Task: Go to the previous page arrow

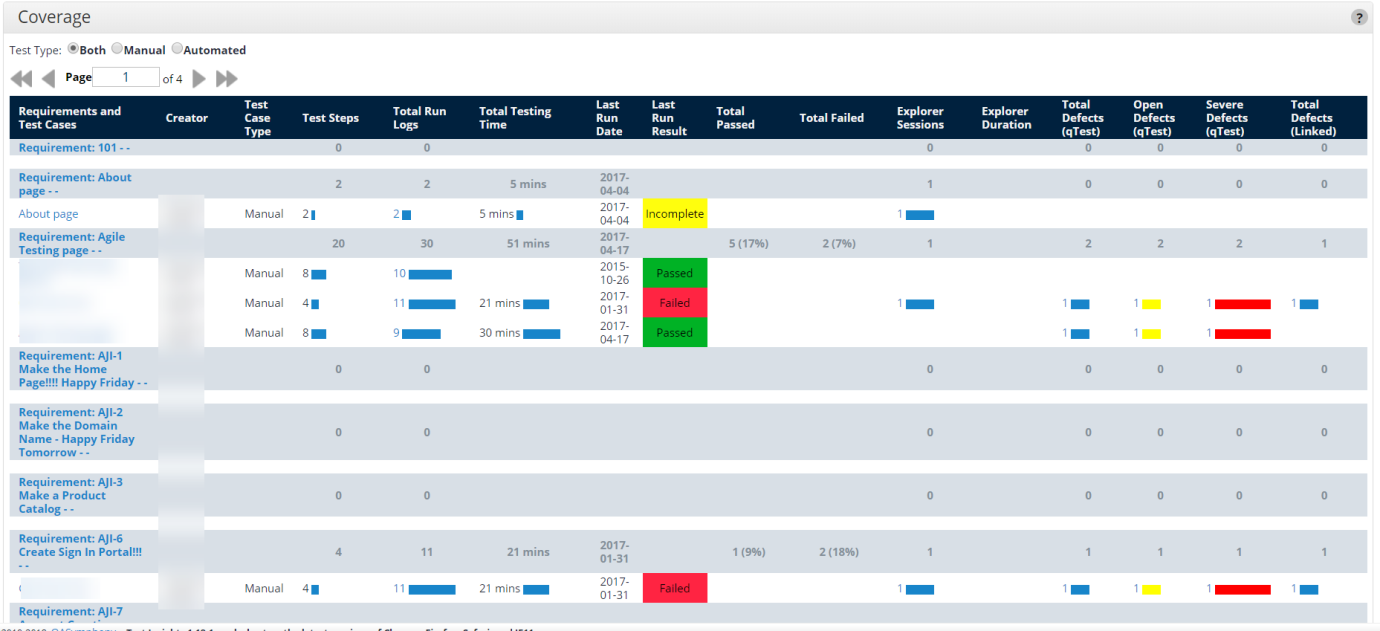Action: tap(48, 78)
